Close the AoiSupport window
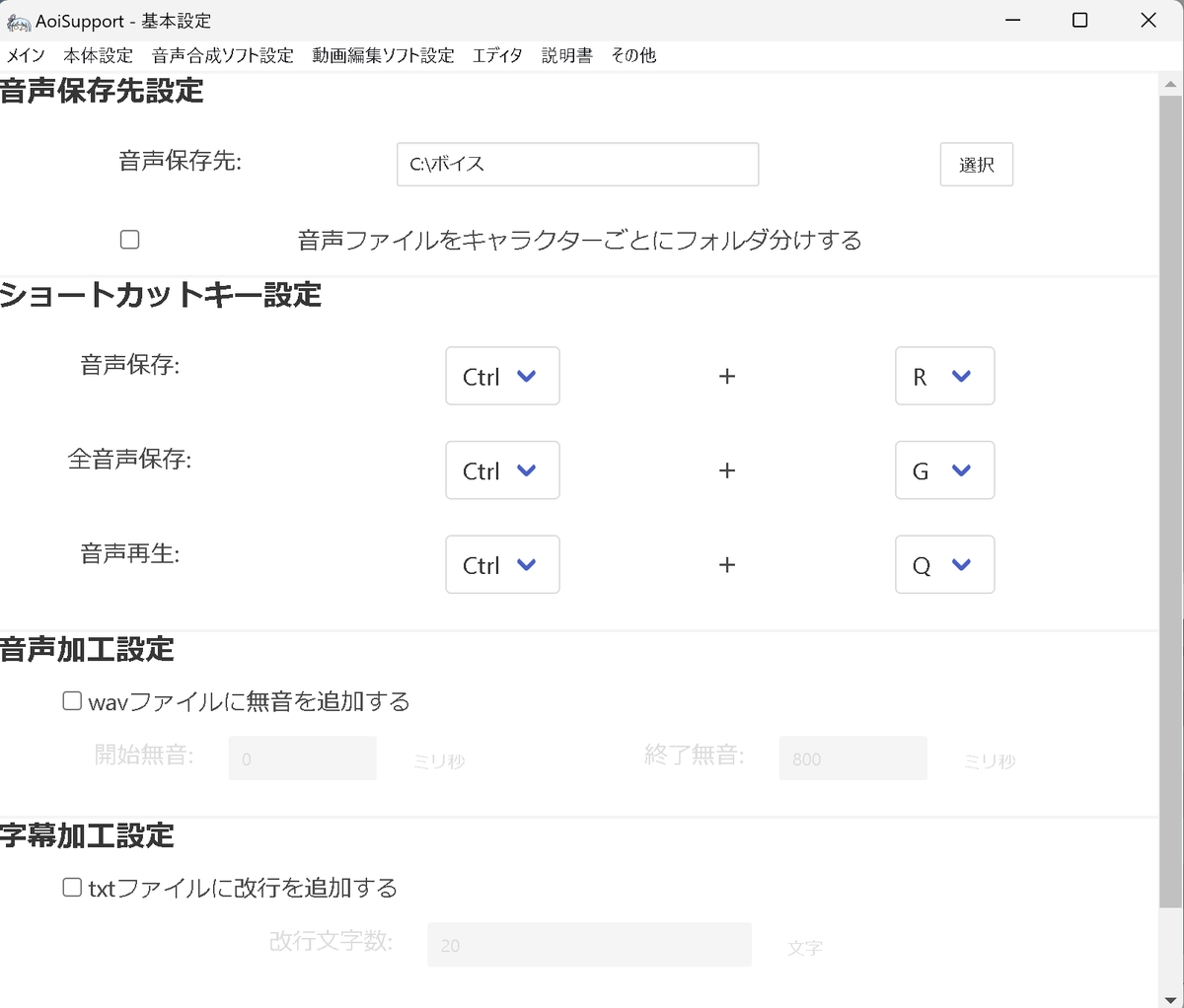The image size is (1184, 1008). click(x=1148, y=21)
